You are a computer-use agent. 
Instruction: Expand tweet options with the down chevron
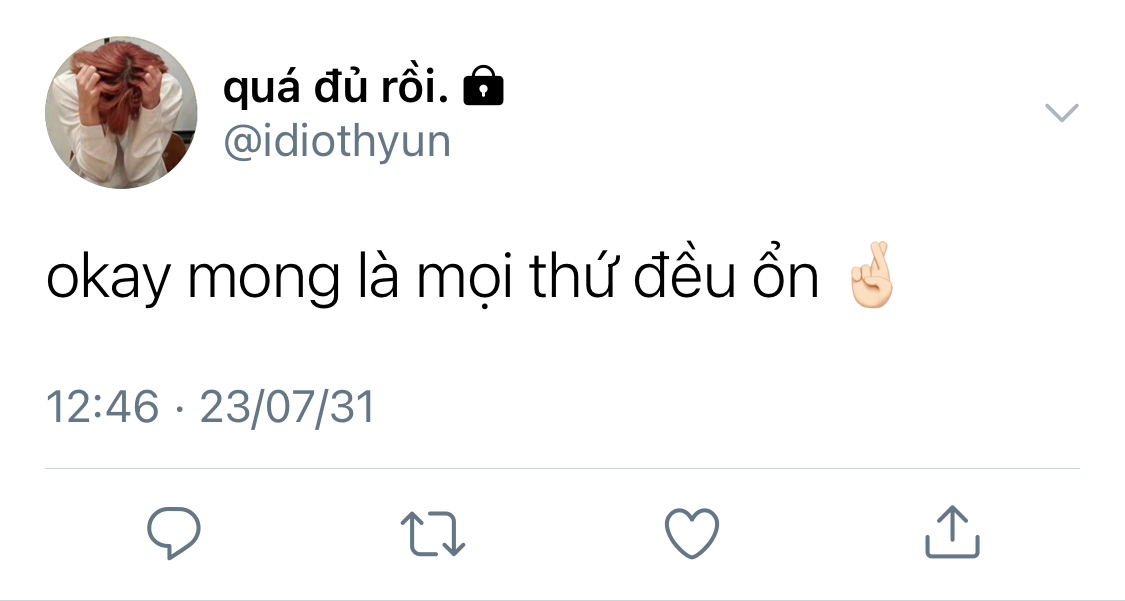click(x=1062, y=113)
